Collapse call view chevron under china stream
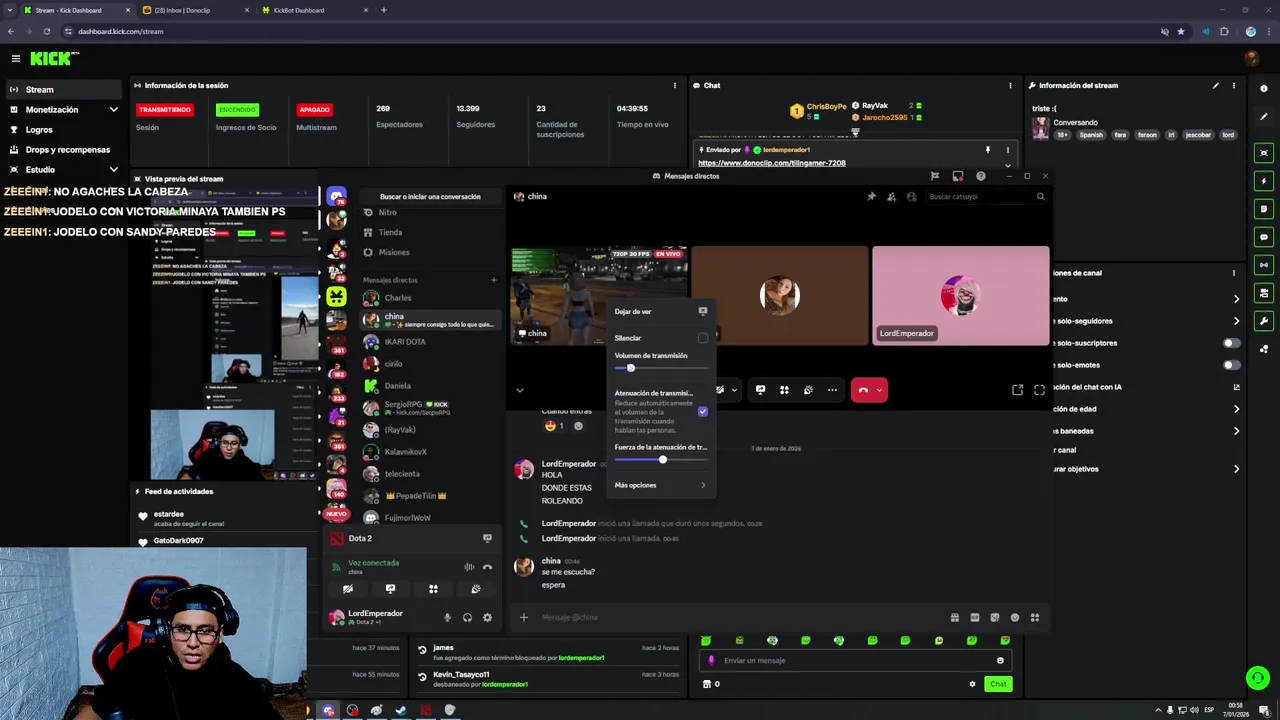Viewport: 1280px width, 720px height. 519,390
